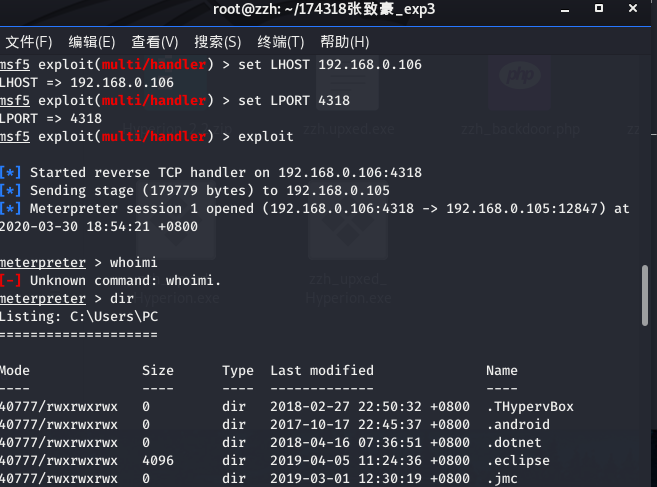This screenshot has height=487, width=657.
Task: Click the '.dotnet' directory name
Action: click(x=514, y=443)
